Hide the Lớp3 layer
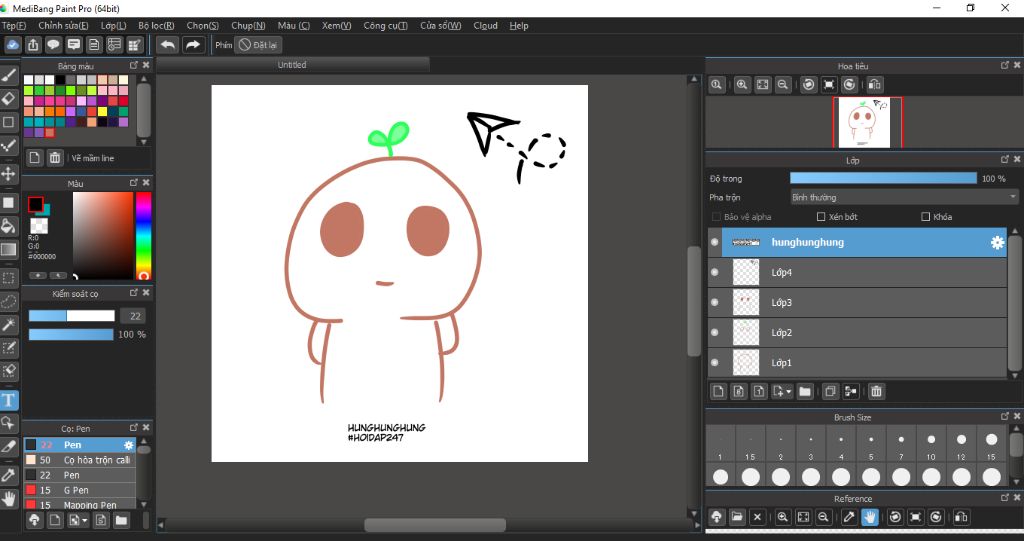Screen dimensions: 1024x541 tap(714, 302)
